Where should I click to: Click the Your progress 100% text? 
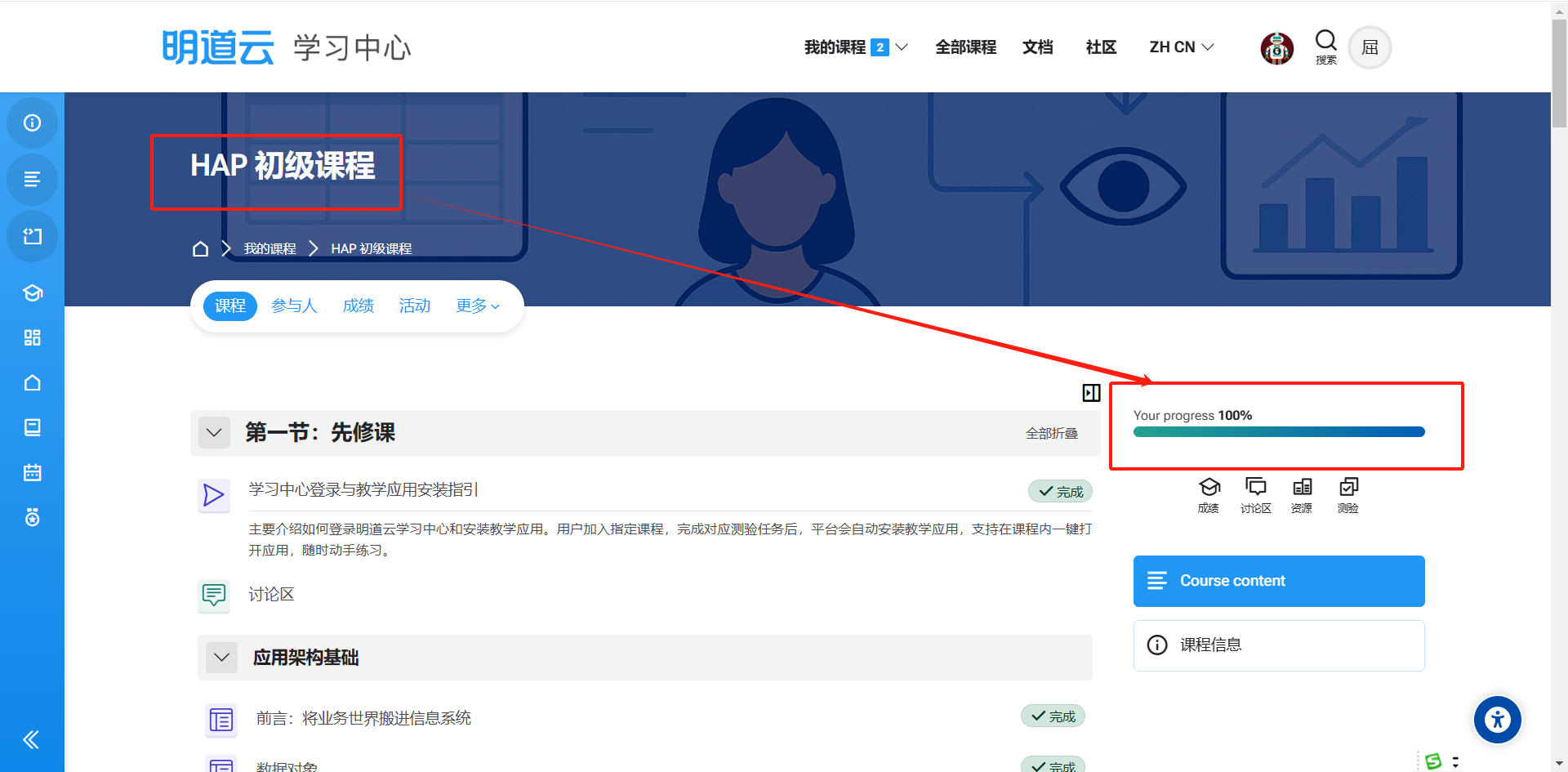pos(1192,415)
